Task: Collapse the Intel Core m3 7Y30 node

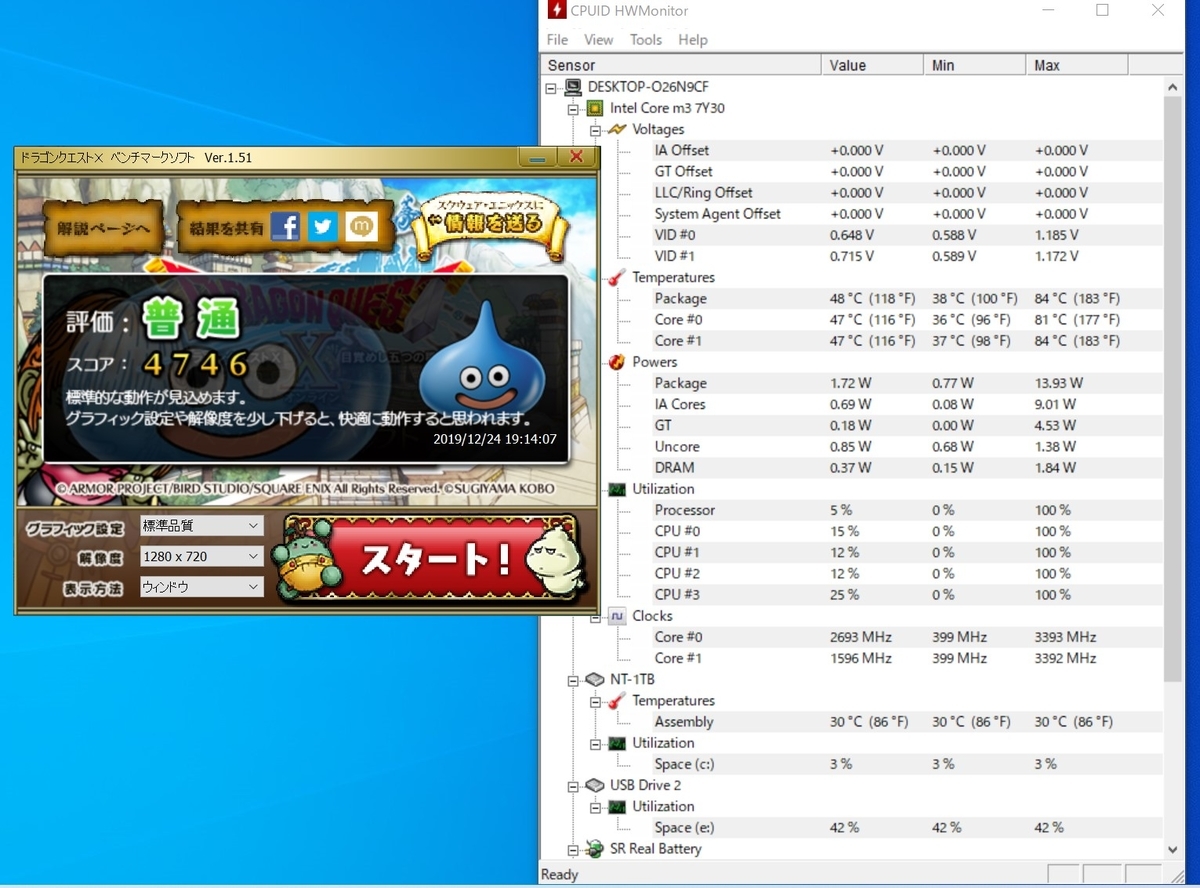Action: [x=573, y=109]
